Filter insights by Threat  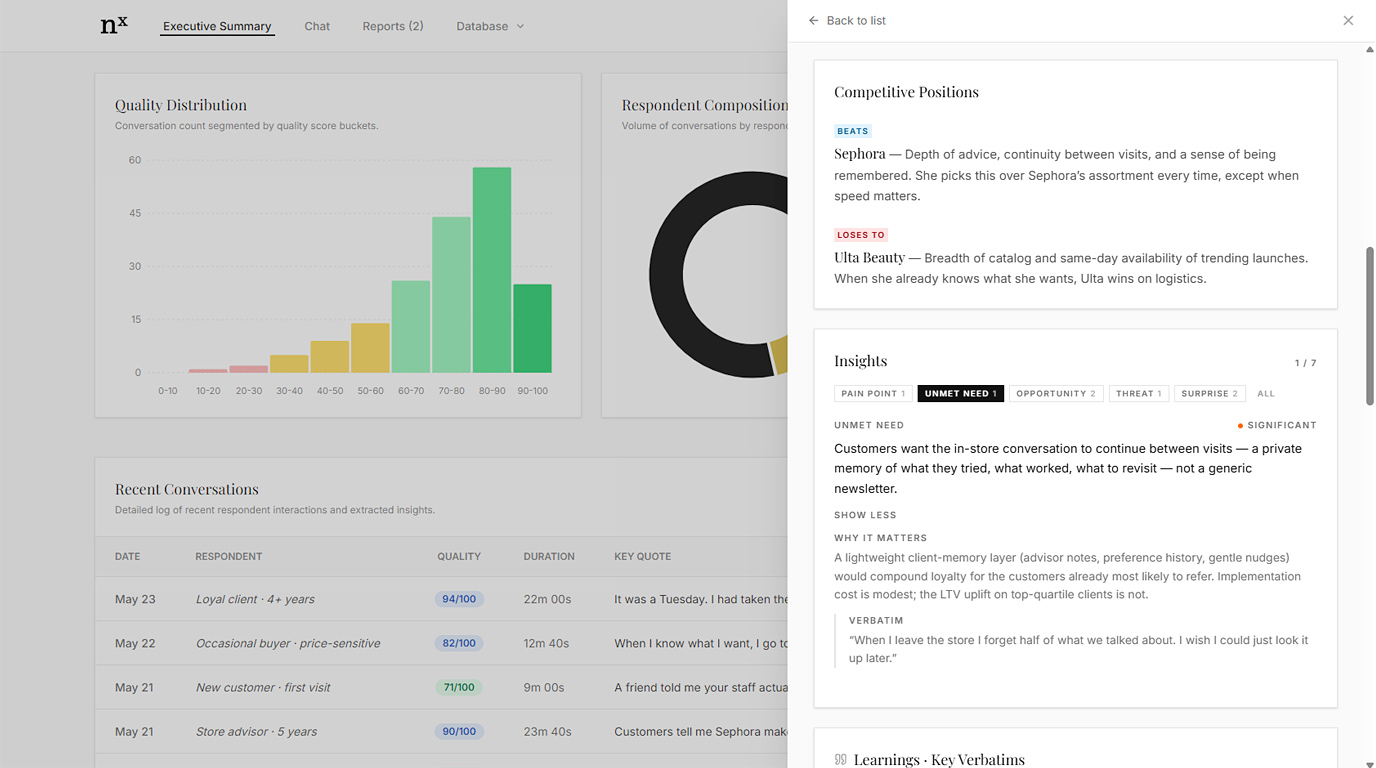(x=1138, y=393)
